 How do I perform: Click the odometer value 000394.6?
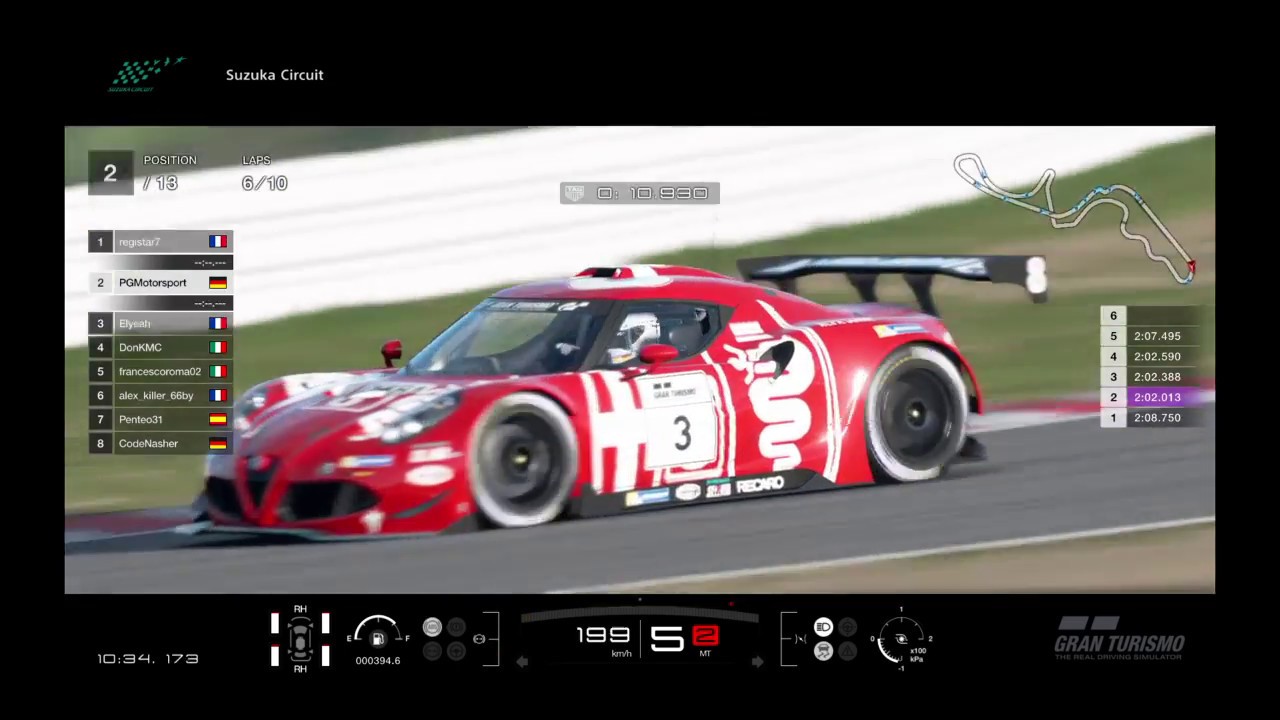tap(378, 661)
